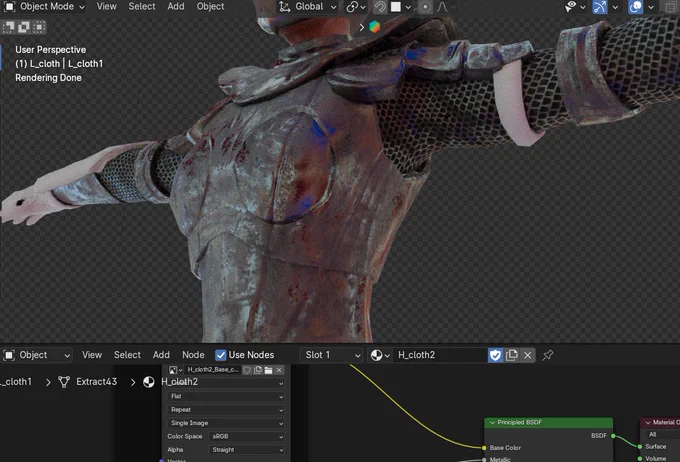The height and width of the screenshot is (462, 680).
Task: Open the Single Image source dropdown
Action: (226, 423)
